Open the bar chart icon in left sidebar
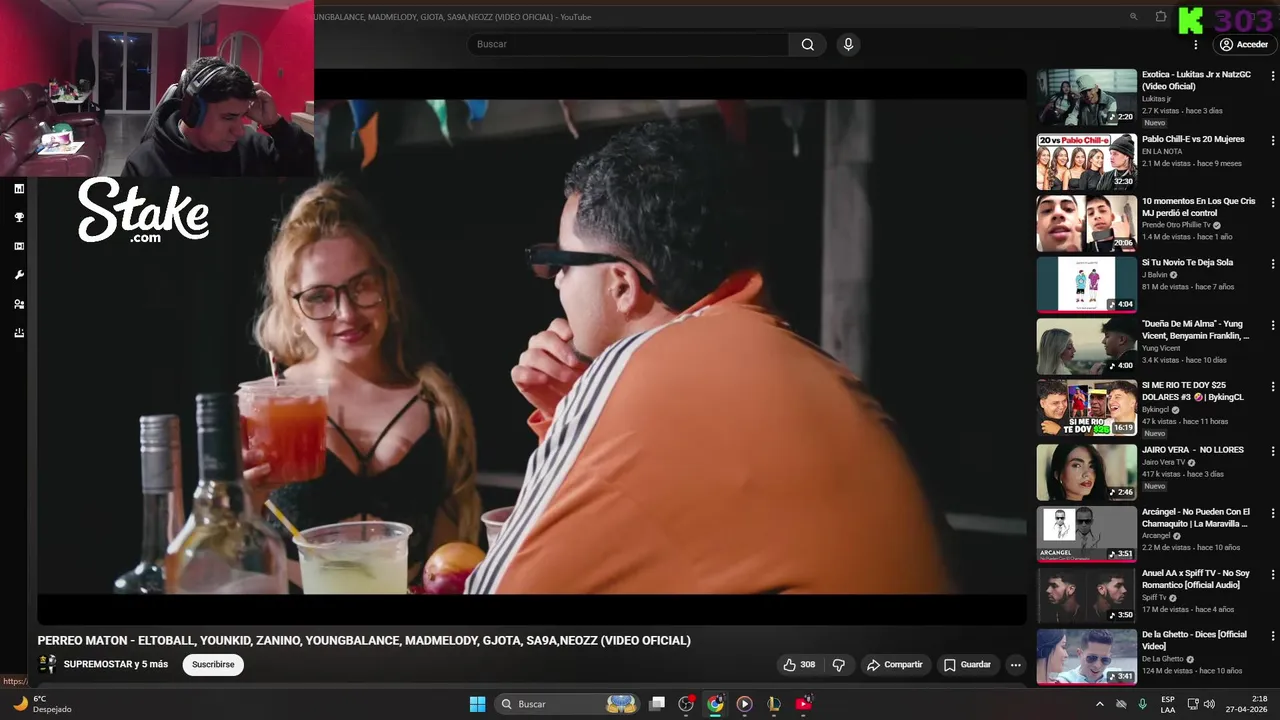The width and height of the screenshot is (1280, 720). point(19,189)
